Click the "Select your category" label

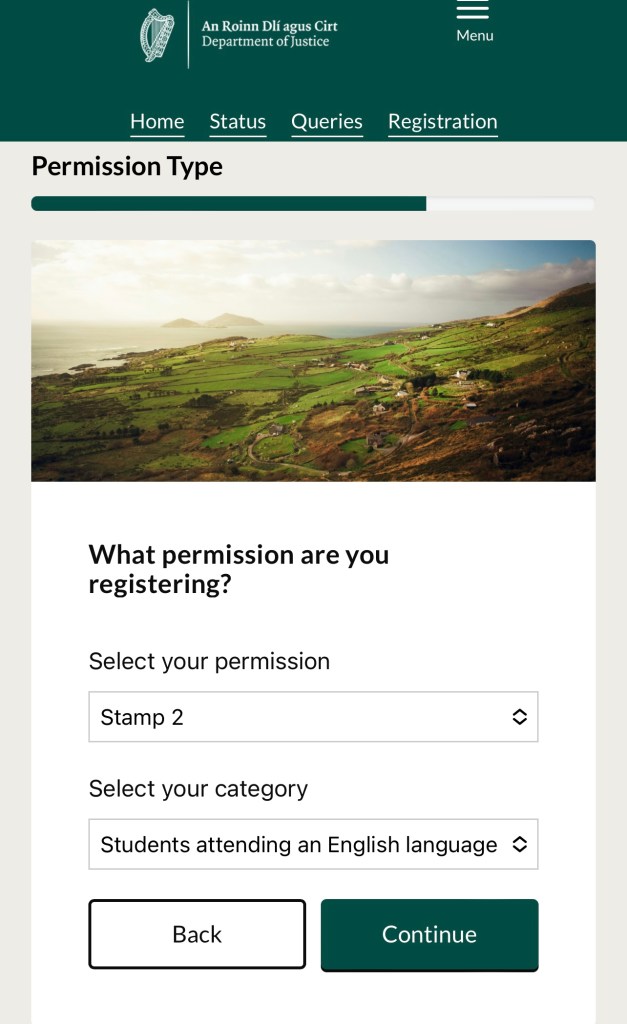(x=198, y=789)
